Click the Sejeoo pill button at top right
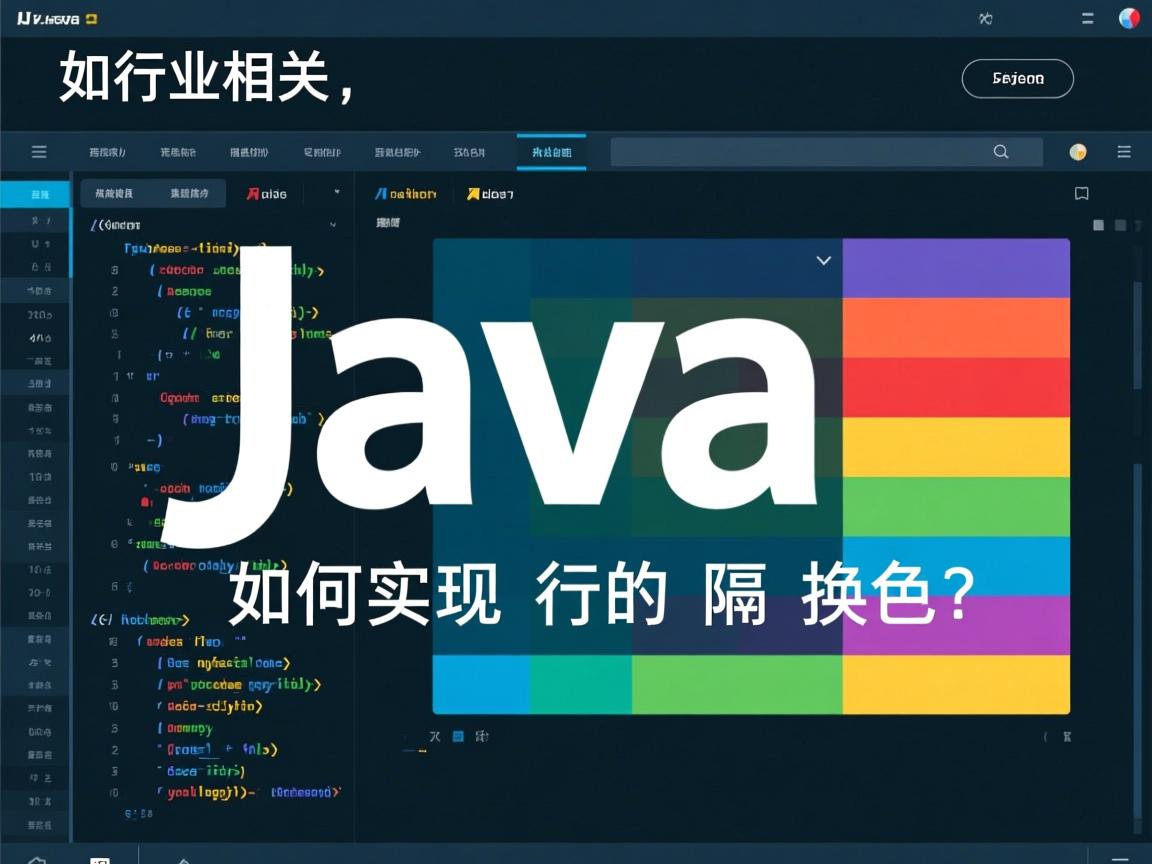The width and height of the screenshot is (1152, 864). pos(1017,78)
